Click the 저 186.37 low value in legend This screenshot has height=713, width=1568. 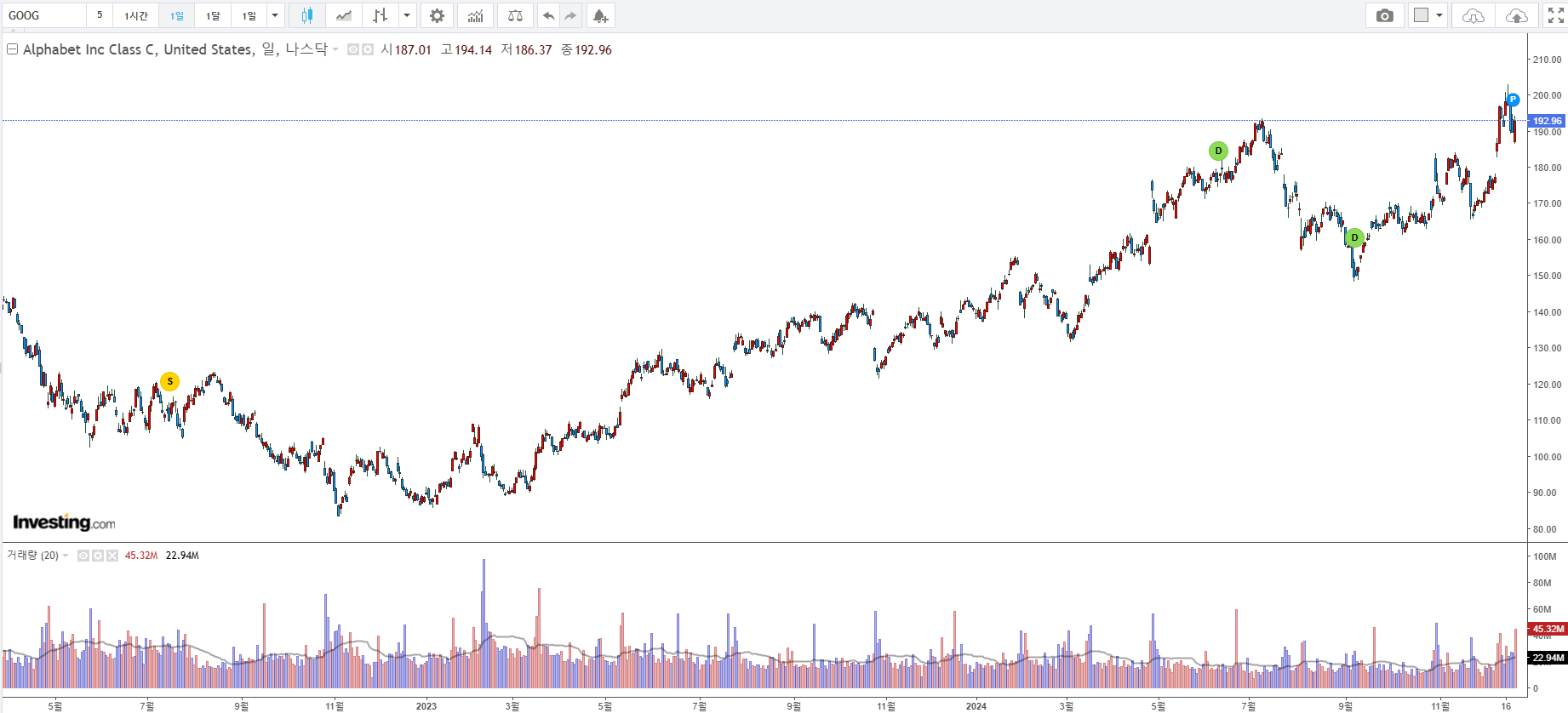click(526, 49)
